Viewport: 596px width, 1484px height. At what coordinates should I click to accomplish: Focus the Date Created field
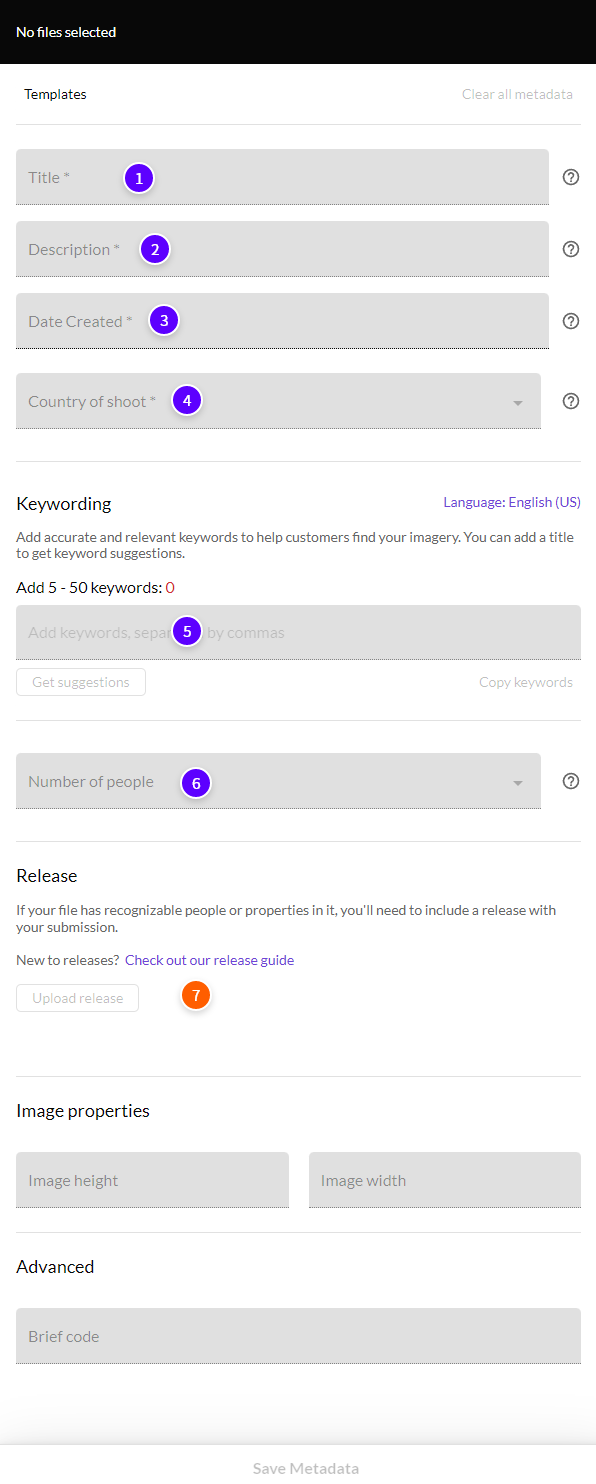282,321
